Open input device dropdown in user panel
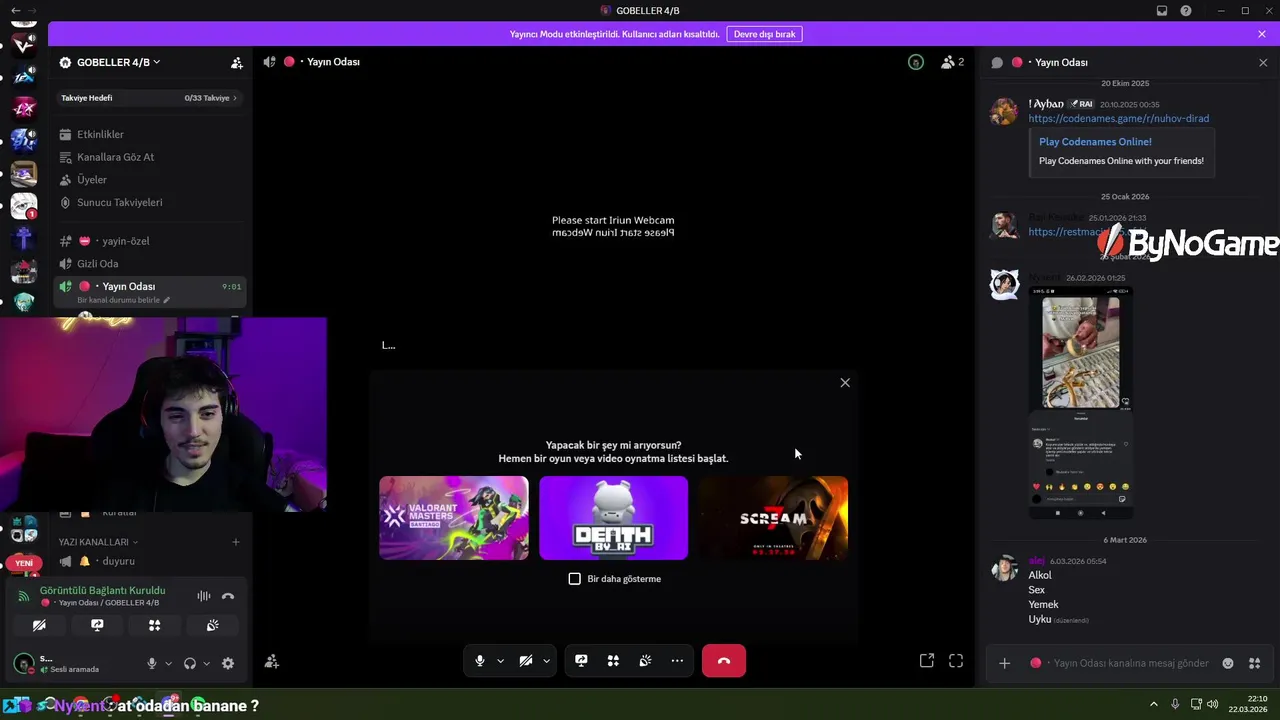This screenshot has width=1280, height=720. click(x=168, y=663)
